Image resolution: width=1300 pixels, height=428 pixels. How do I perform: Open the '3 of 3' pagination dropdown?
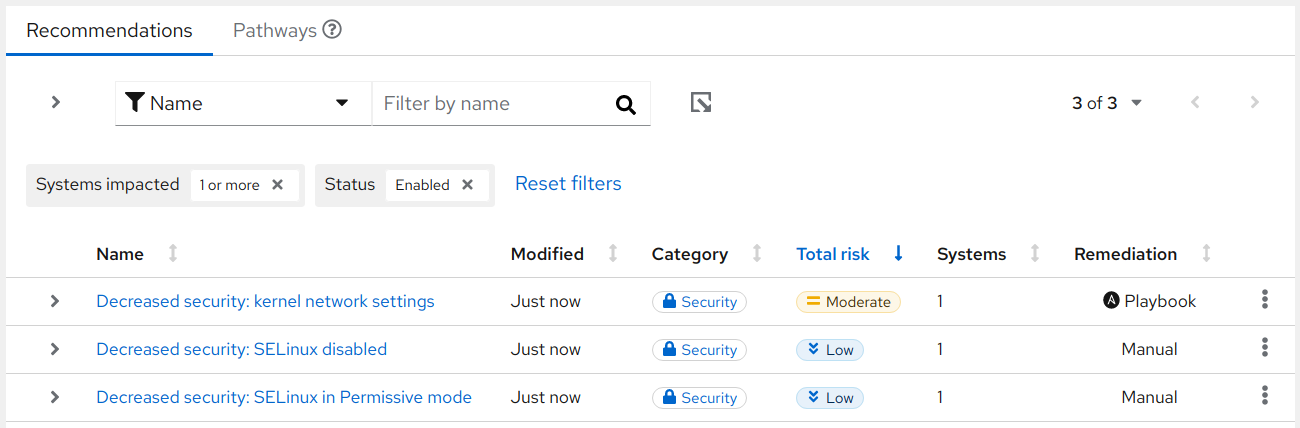1107,103
